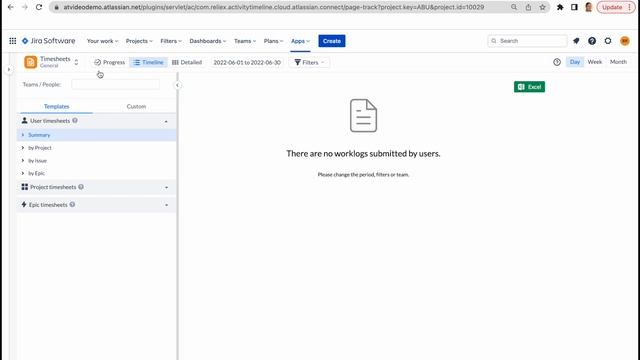This screenshot has height=360, width=640.
Task: Expand the Epic timesheets section
Action: pos(166,205)
